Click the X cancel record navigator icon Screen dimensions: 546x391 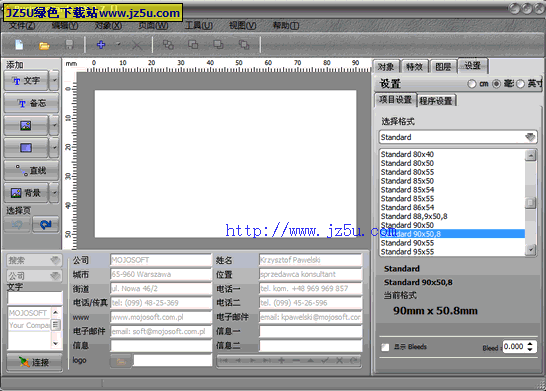(x=340, y=361)
